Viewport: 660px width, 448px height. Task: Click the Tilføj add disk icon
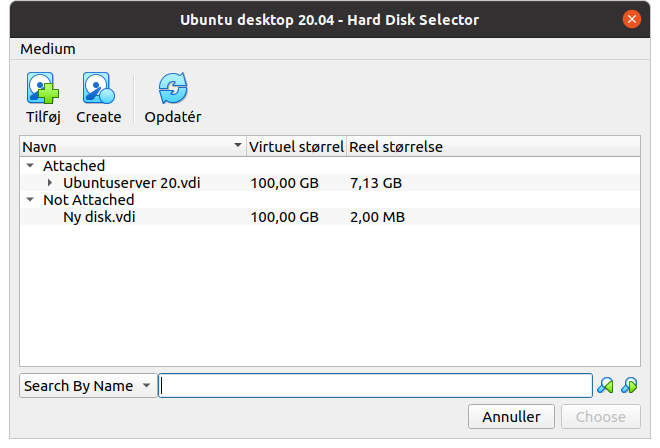click(43, 88)
